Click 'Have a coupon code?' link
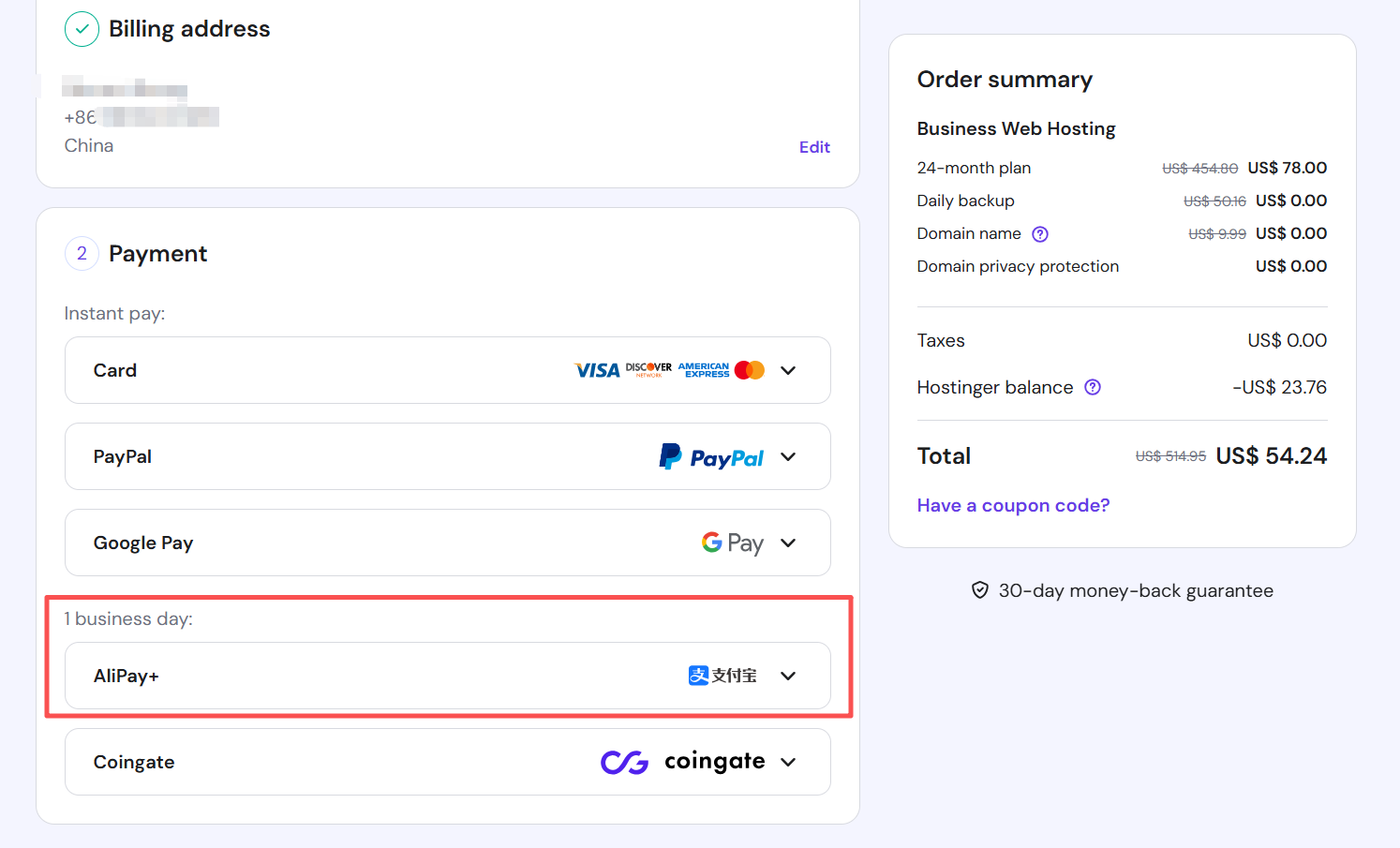This screenshot has width=1400, height=848. 1013,506
